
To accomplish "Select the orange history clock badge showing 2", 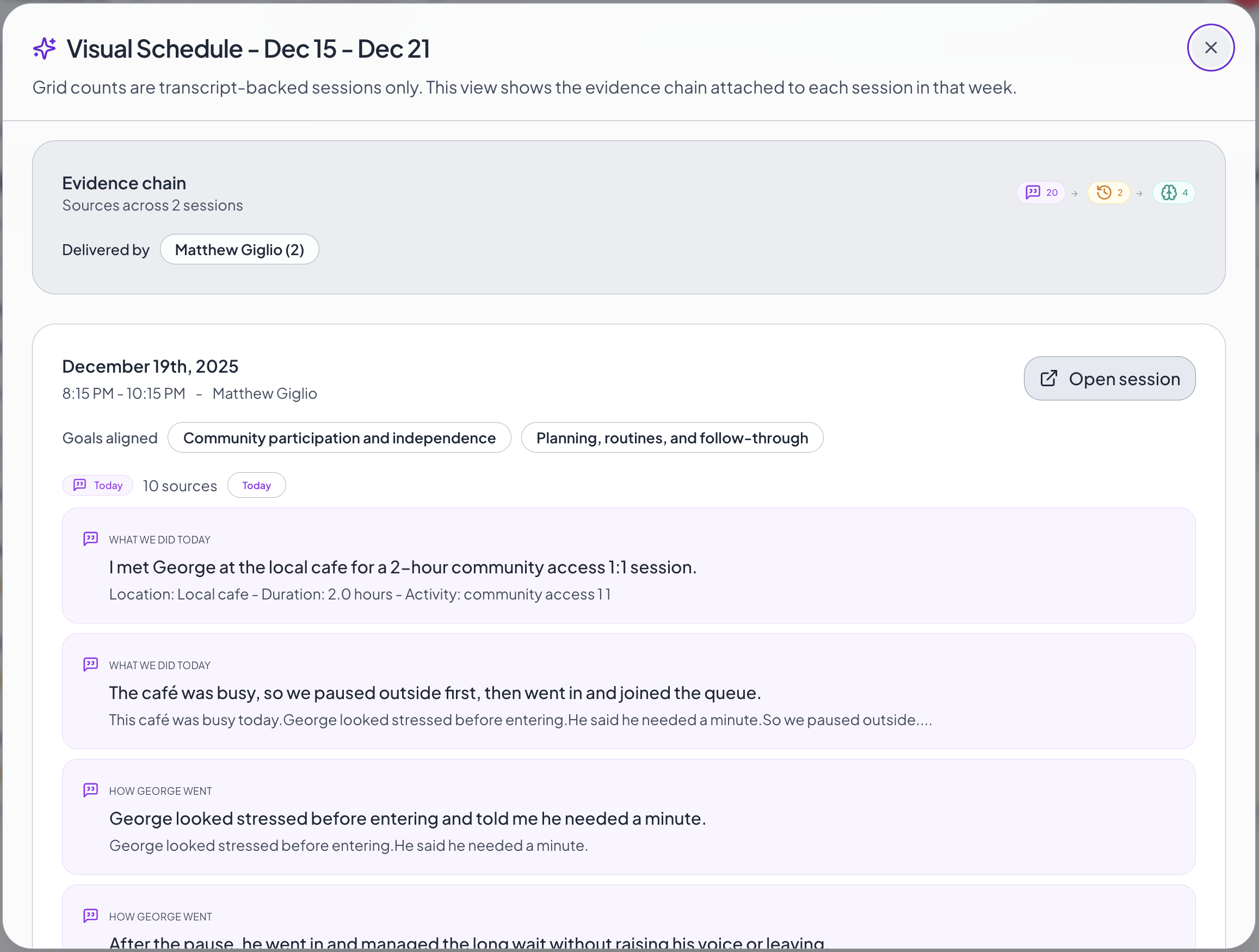I will coord(1109,193).
